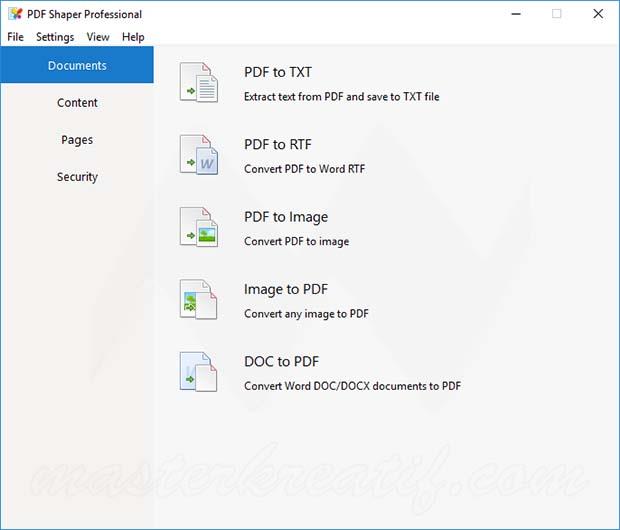The width and height of the screenshot is (620, 530).
Task: Open the View menu
Action: 98,37
